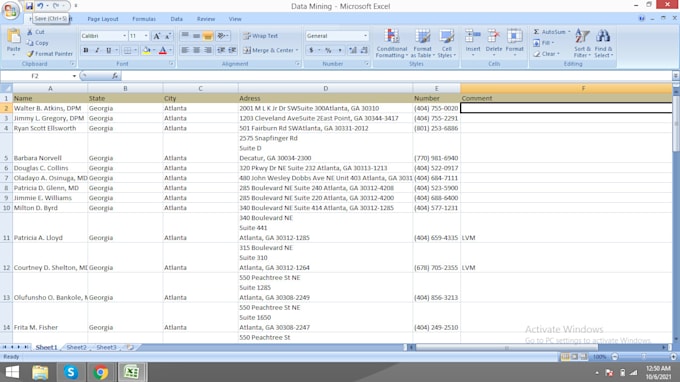The width and height of the screenshot is (680, 382).
Task: Click the Copy button in Clipboard group
Action: (x=37, y=43)
